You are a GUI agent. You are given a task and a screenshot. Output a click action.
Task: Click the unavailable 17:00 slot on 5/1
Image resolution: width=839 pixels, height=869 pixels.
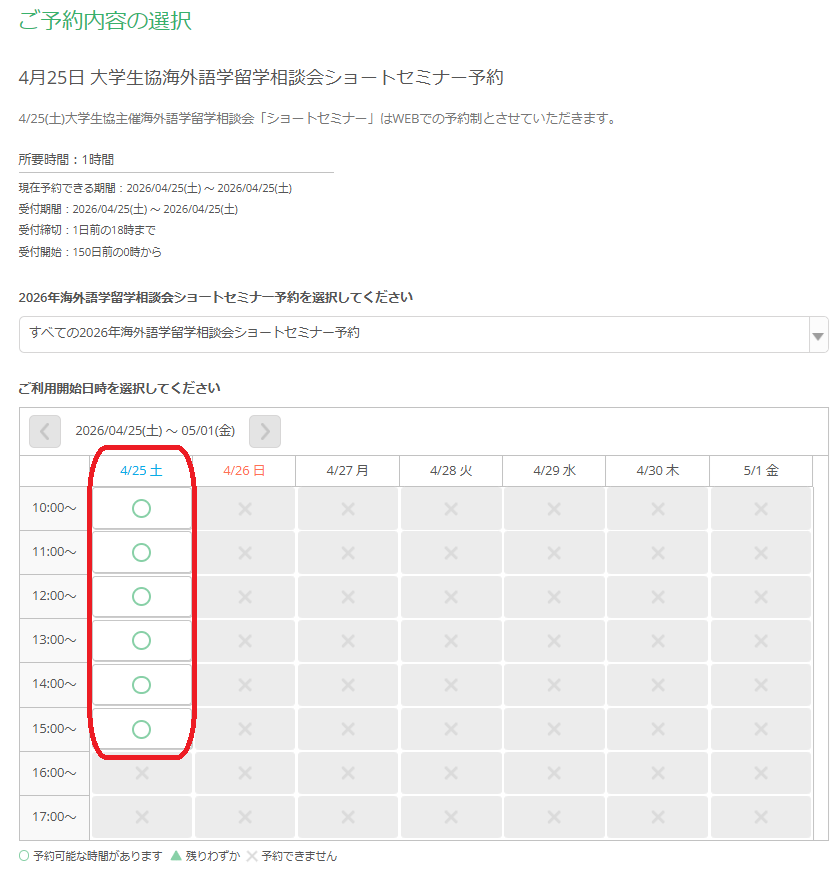pos(761,817)
